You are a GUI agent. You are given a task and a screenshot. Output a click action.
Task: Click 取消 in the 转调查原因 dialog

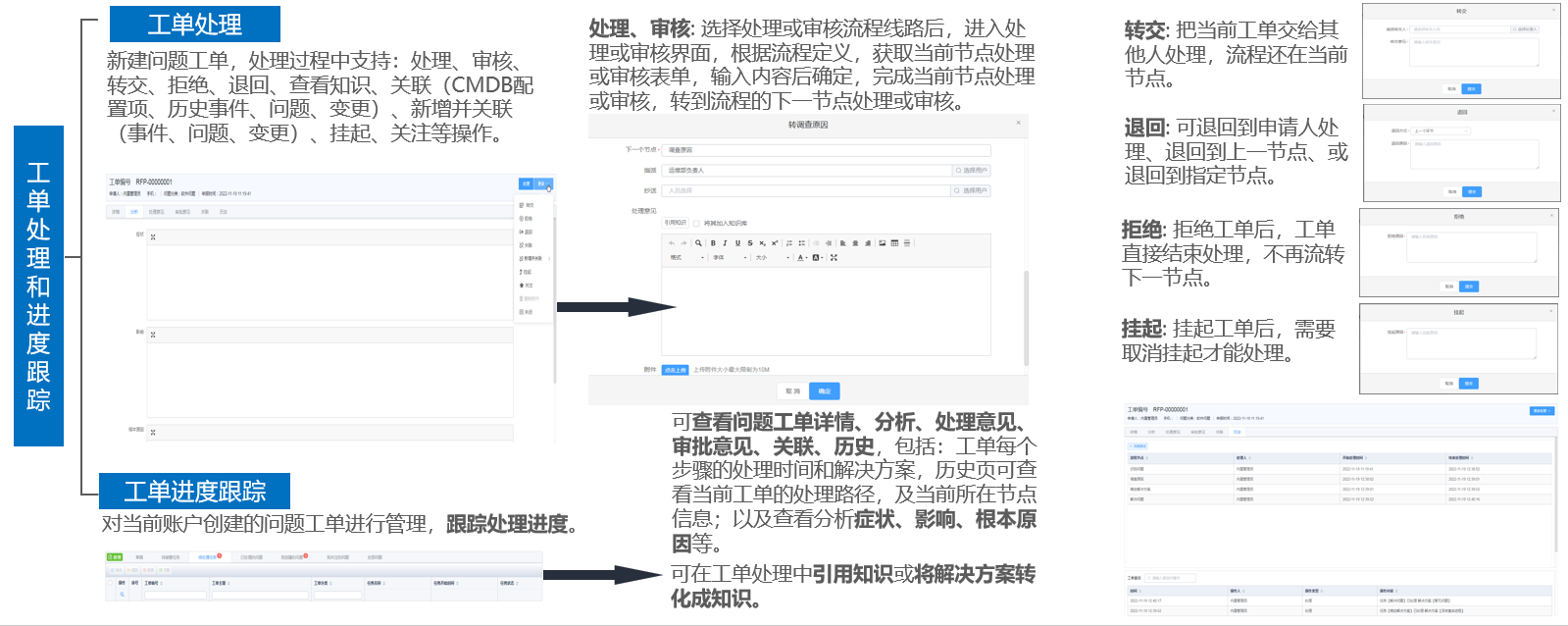tap(792, 391)
